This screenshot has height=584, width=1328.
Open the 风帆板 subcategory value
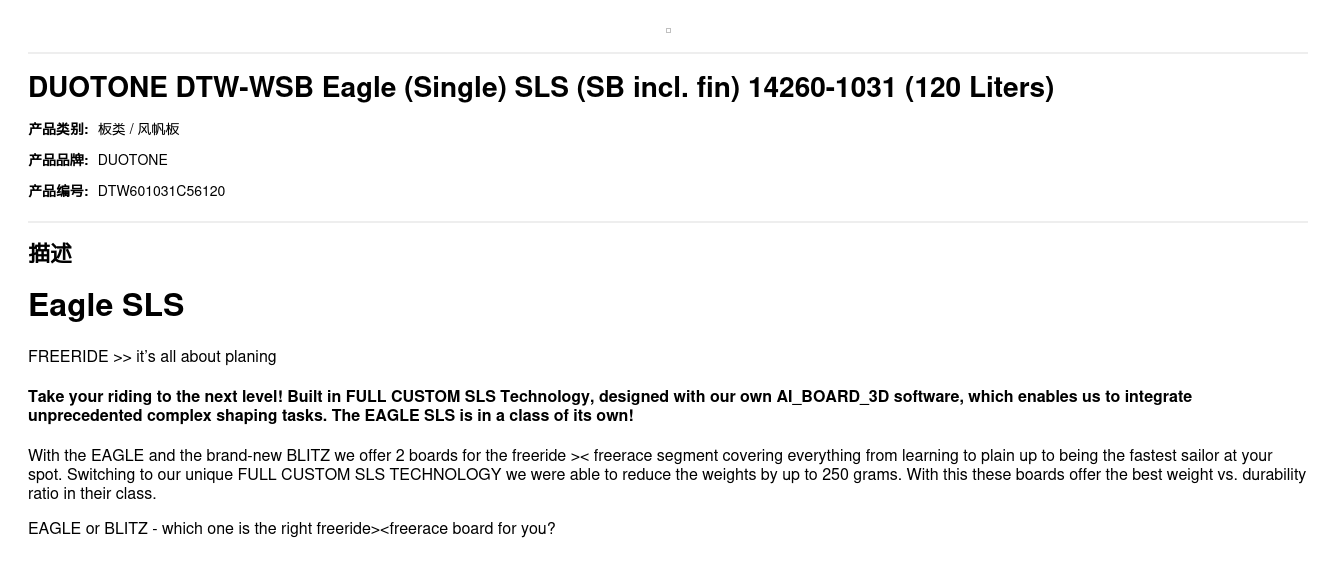(x=158, y=129)
